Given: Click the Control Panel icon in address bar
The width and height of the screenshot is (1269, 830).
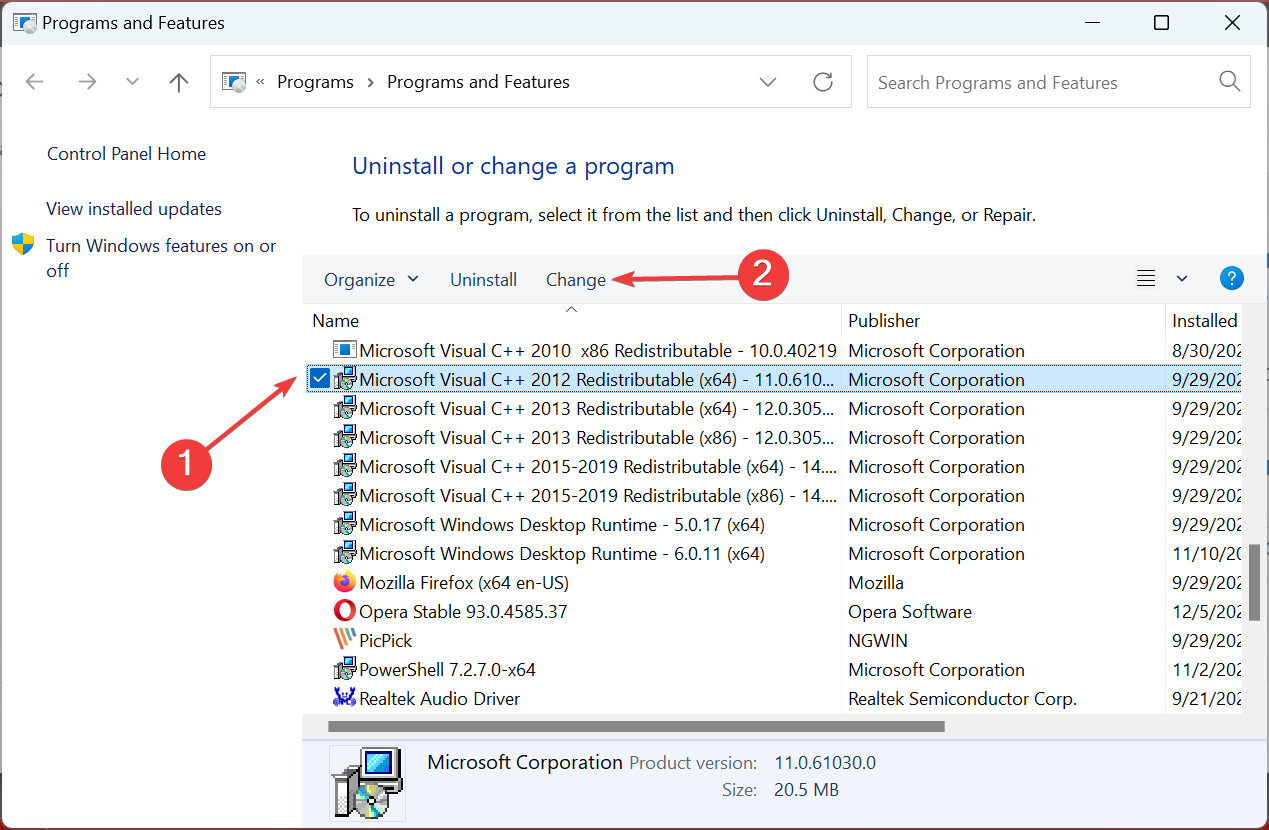Looking at the screenshot, I should pyautogui.click(x=233, y=82).
